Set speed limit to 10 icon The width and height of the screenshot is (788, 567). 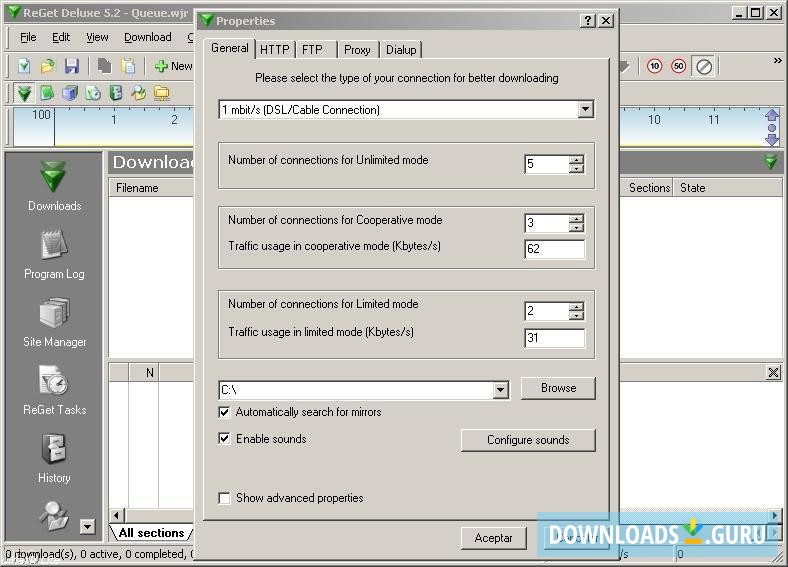pos(654,66)
